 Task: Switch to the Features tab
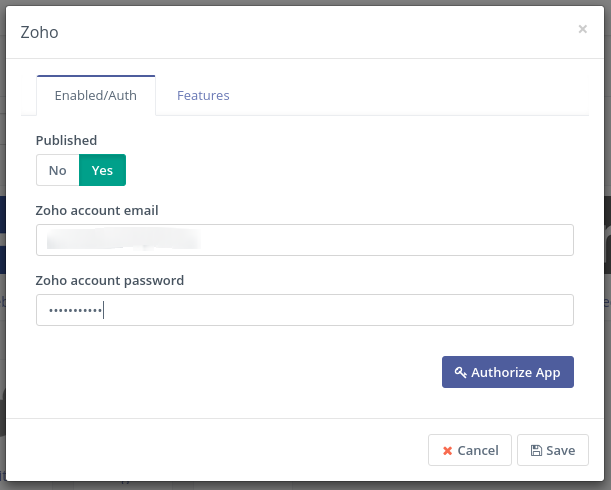(203, 96)
